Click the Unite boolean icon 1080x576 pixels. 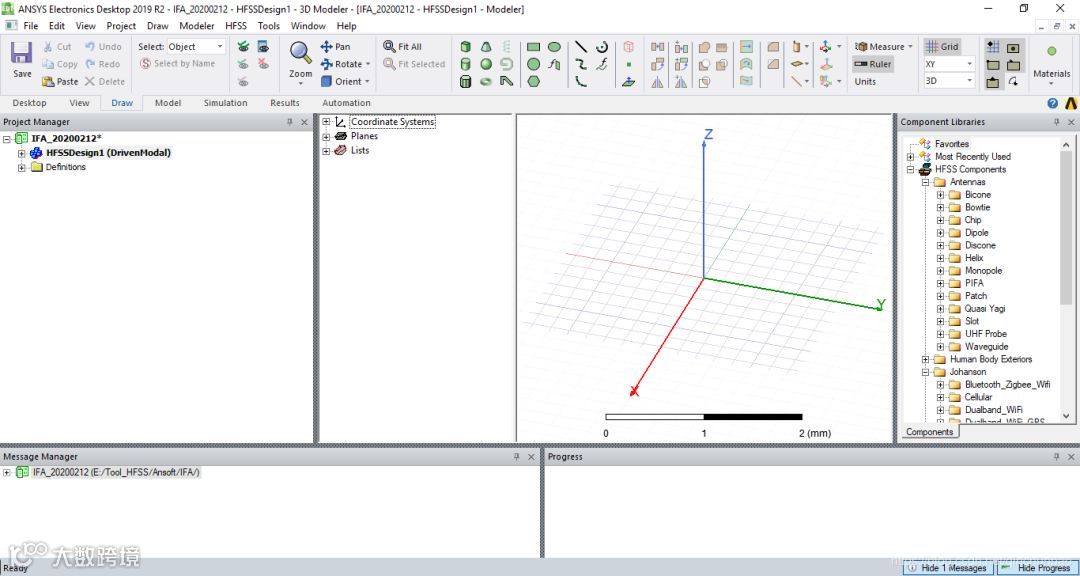(x=704, y=47)
